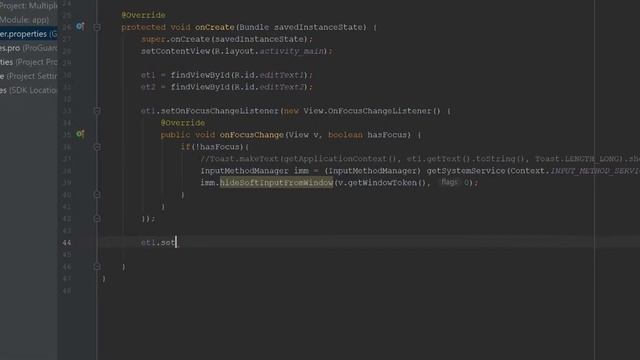Click the @Override annotation above onFocusChange
Screen dimensions: 640x360
tap(182, 123)
